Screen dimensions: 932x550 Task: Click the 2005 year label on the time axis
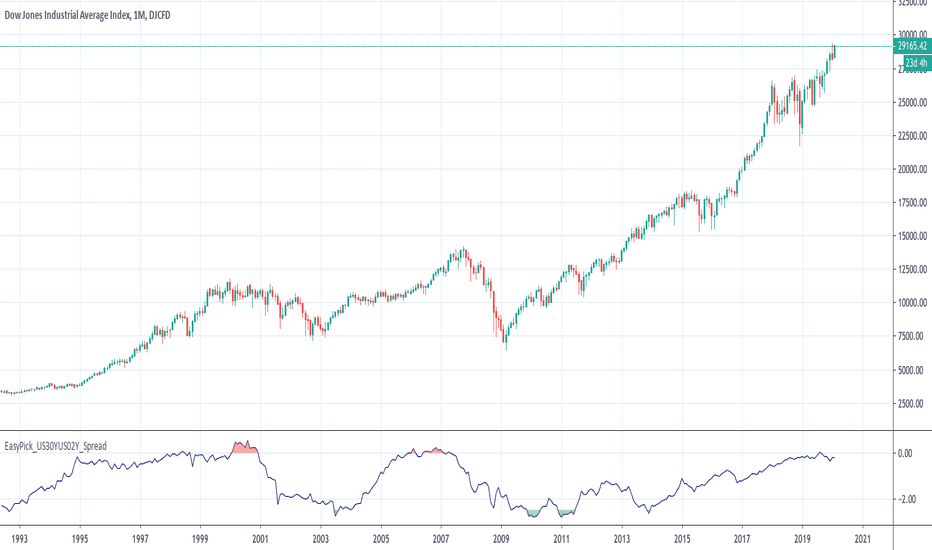click(x=381, y=539)
